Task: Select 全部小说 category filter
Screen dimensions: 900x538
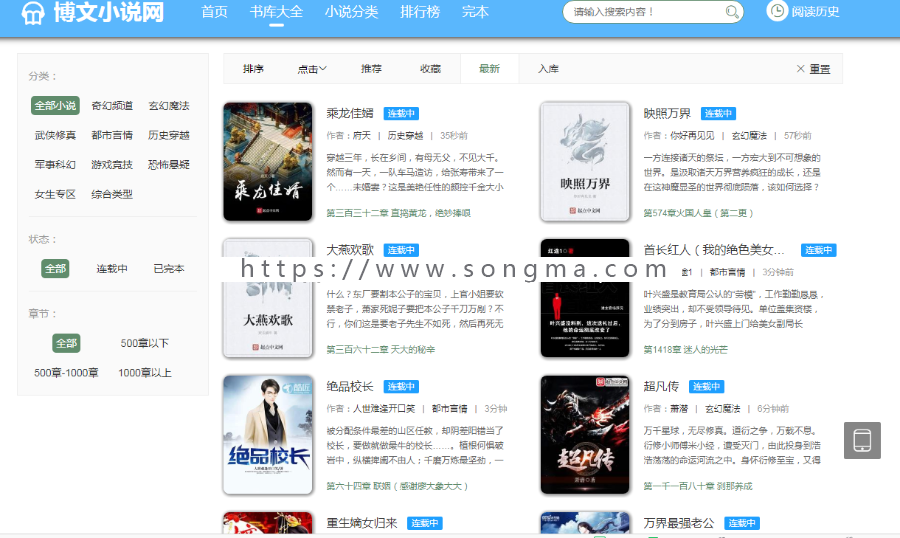Action: (x=55, y=106)
